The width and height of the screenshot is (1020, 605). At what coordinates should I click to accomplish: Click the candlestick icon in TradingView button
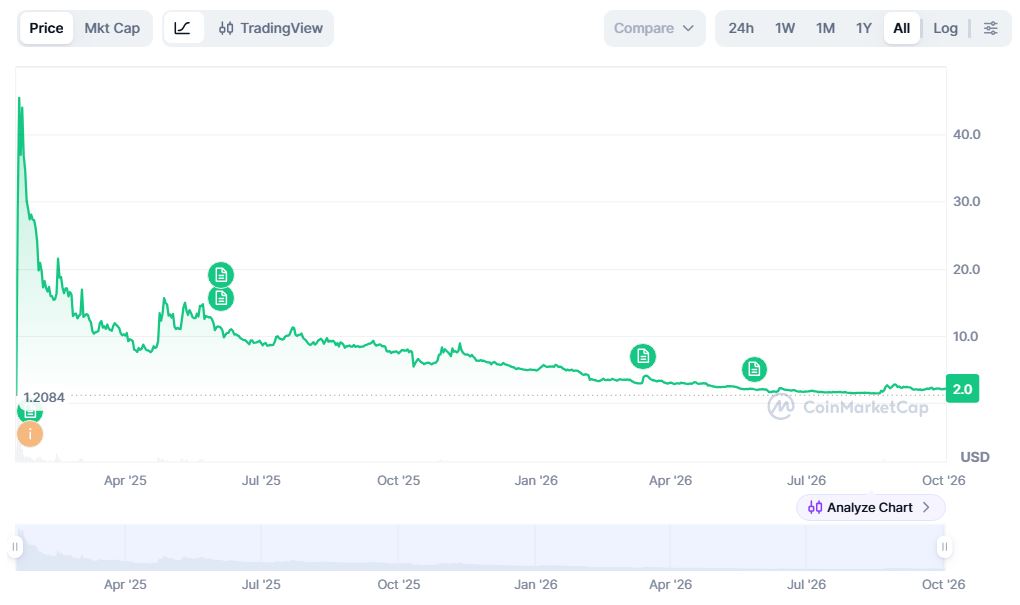click(226, 28)
